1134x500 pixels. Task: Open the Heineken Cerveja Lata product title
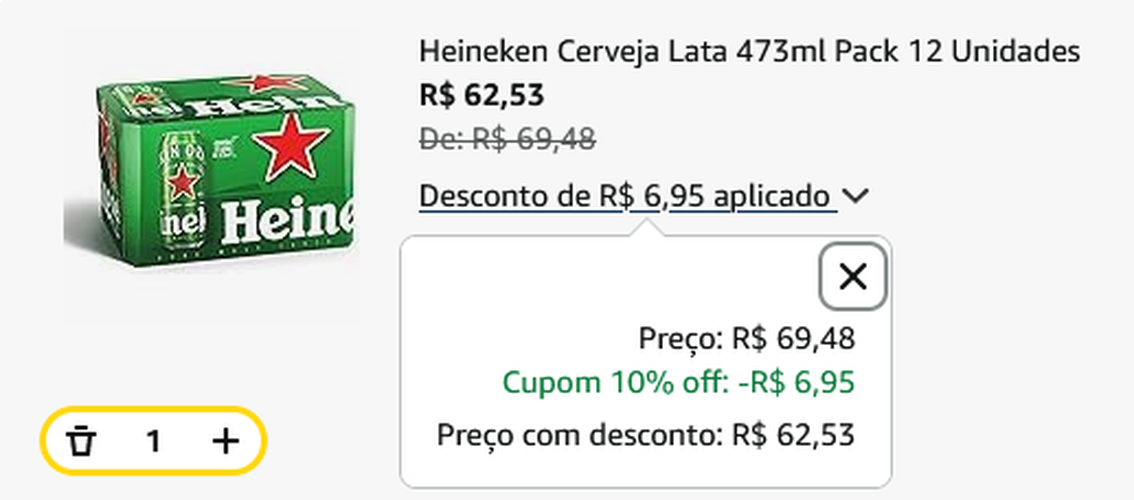749,52
